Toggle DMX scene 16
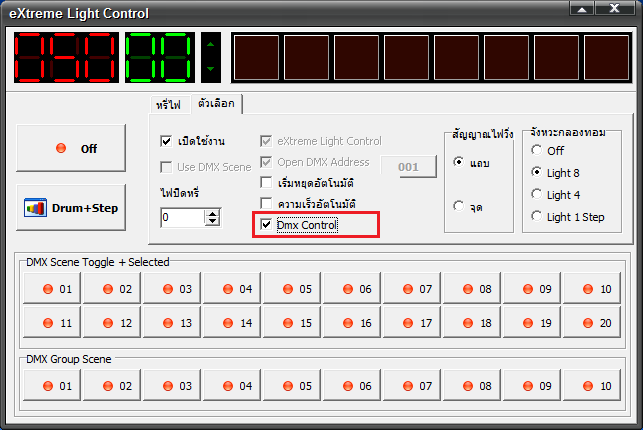The image size is (643, 430). (x=352, y=323)
